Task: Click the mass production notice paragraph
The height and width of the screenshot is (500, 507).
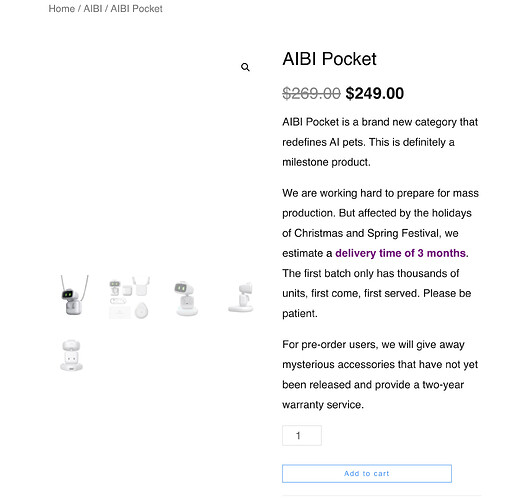Action: (x=380, y=253)
